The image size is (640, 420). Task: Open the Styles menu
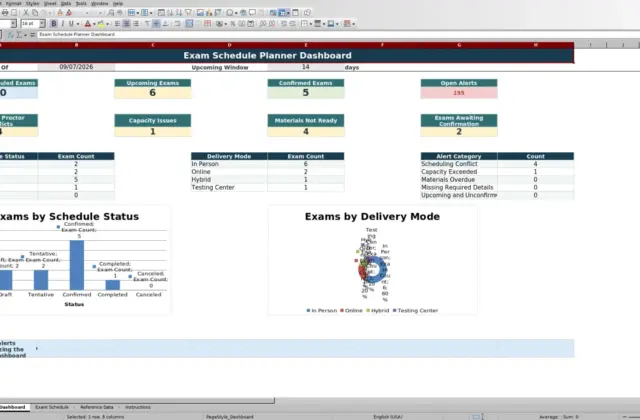(32, 3)
